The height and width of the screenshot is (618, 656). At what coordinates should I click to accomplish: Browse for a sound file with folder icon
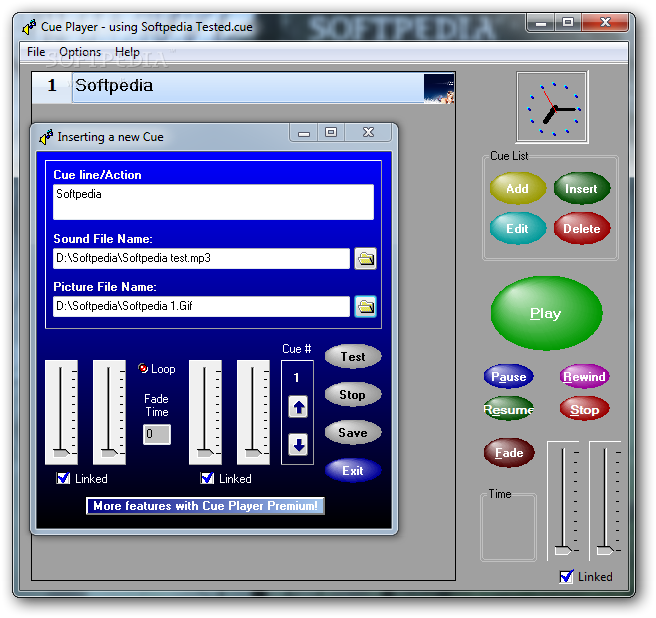click(365, 259)
